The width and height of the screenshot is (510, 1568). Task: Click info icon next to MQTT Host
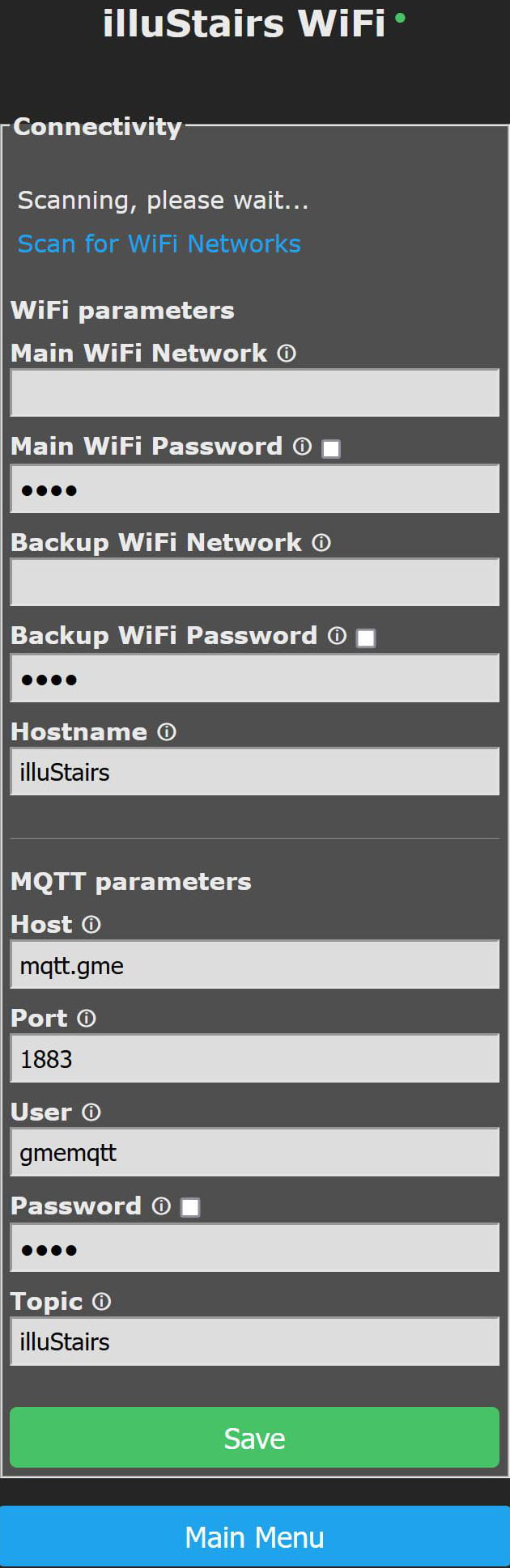click(91, 925)
